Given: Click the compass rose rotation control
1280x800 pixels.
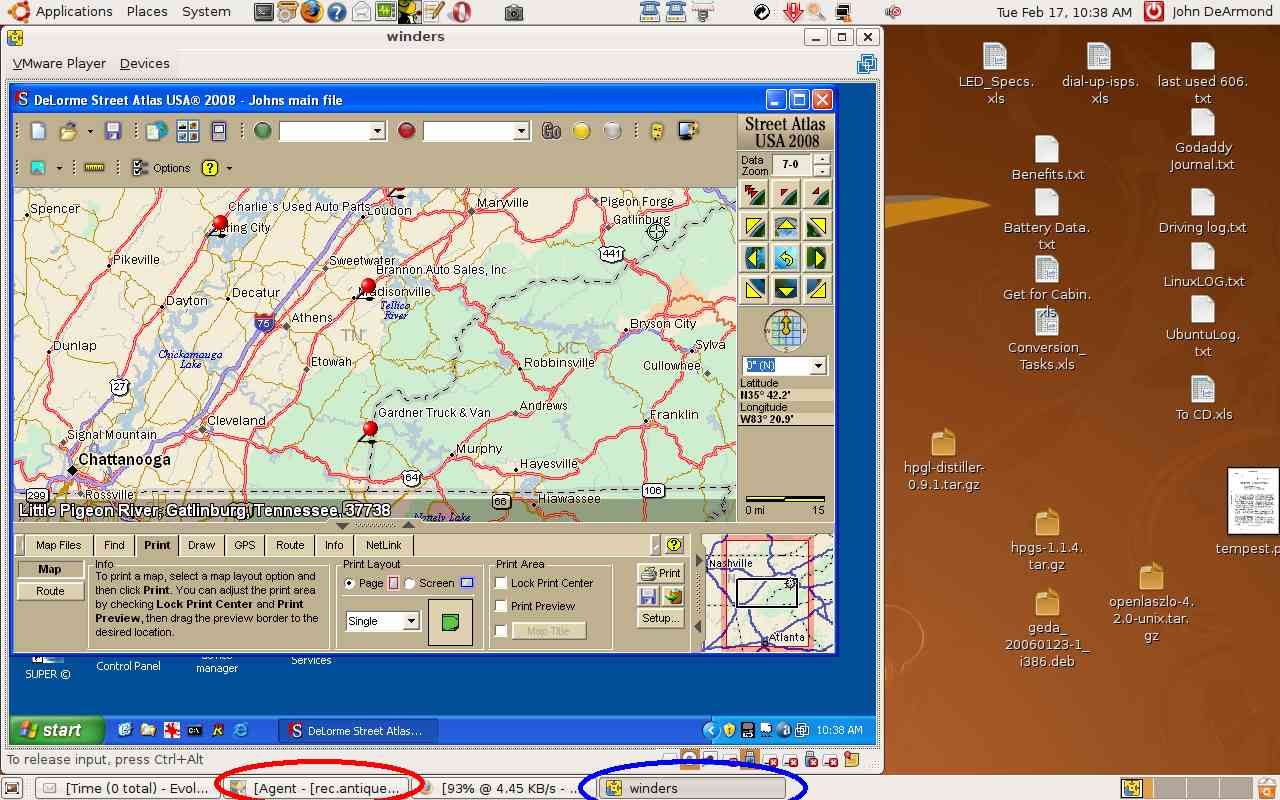Looking at the screenshot, I should click(x=786, y=330).
